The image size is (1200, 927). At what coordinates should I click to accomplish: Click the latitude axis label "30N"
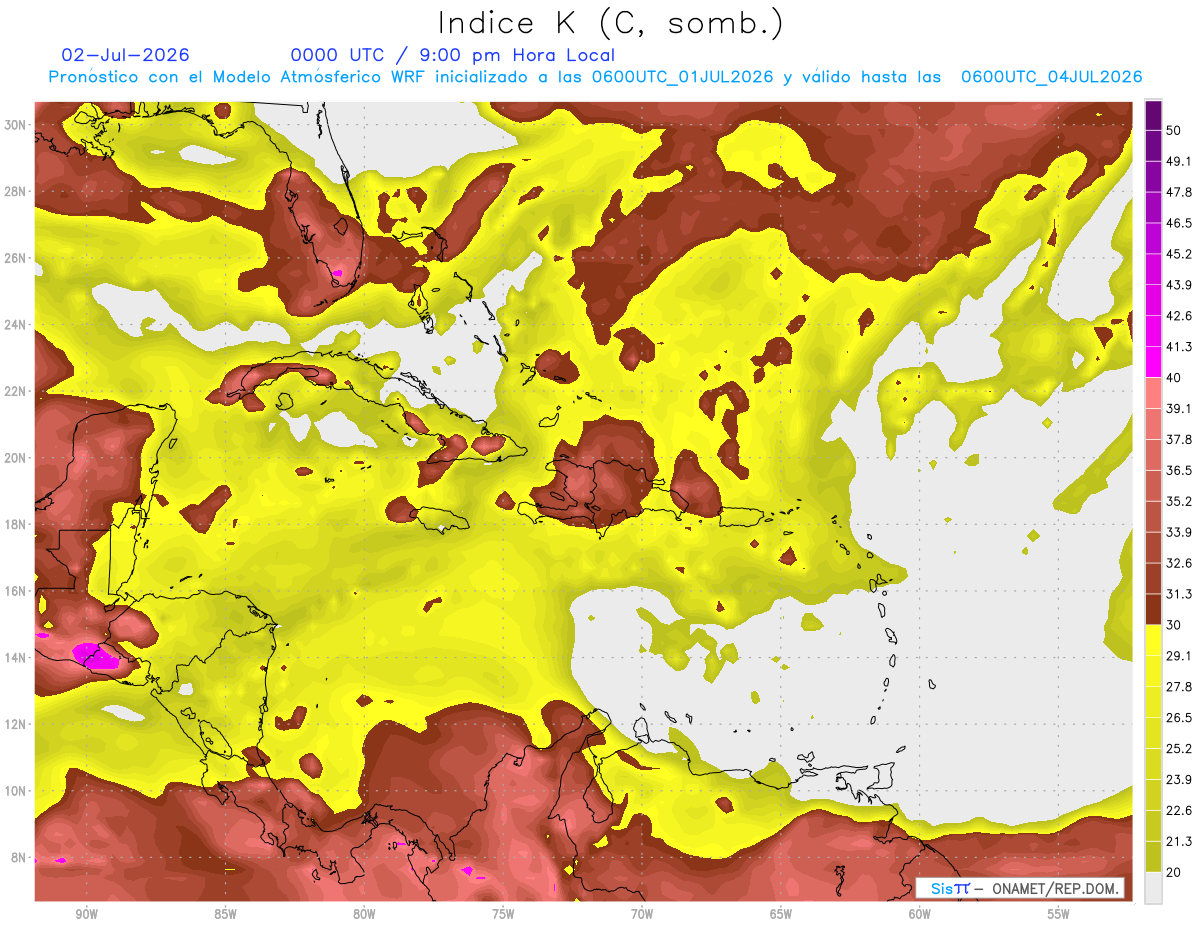(16, 125)
